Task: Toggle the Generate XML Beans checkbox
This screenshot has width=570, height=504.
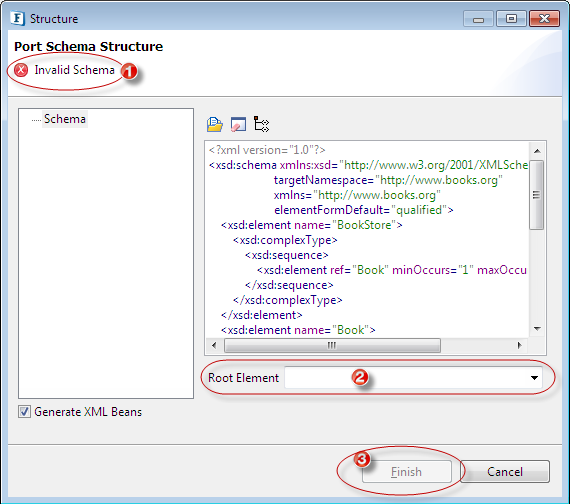Action: click(x=24, y=412)
